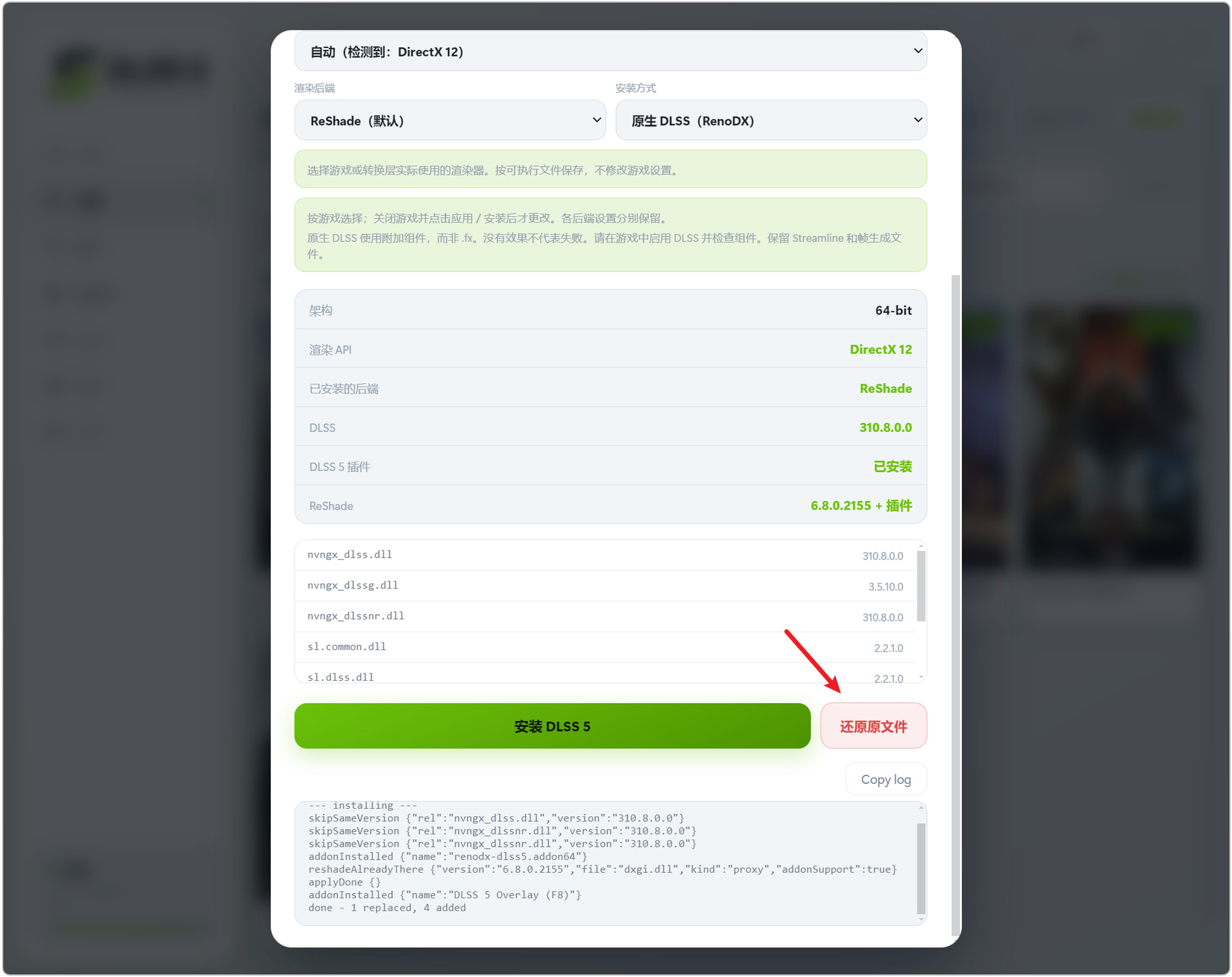The image size is (1232, 977).
Task: Select the nvngx_dlssg.dll file row
Action: coord(605,586)
